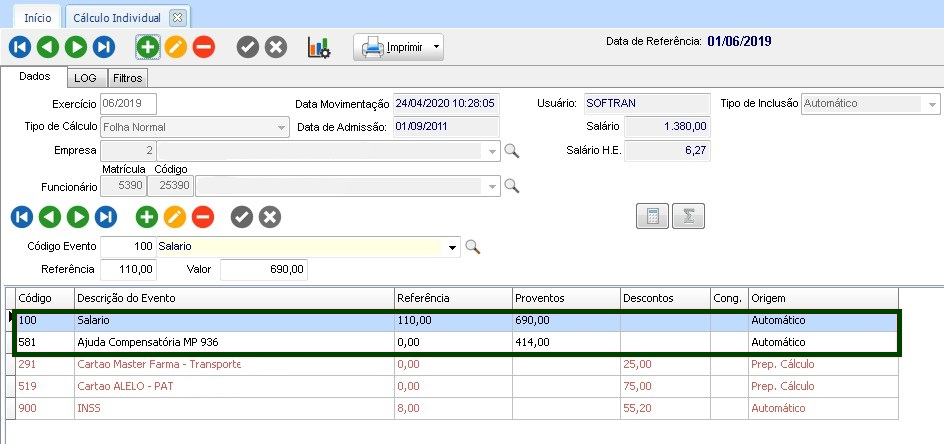This screenshot has height=444, width=944.
Task: Go to first record in top toolbar
Action: pyautogui.click(x=20, y=47)
